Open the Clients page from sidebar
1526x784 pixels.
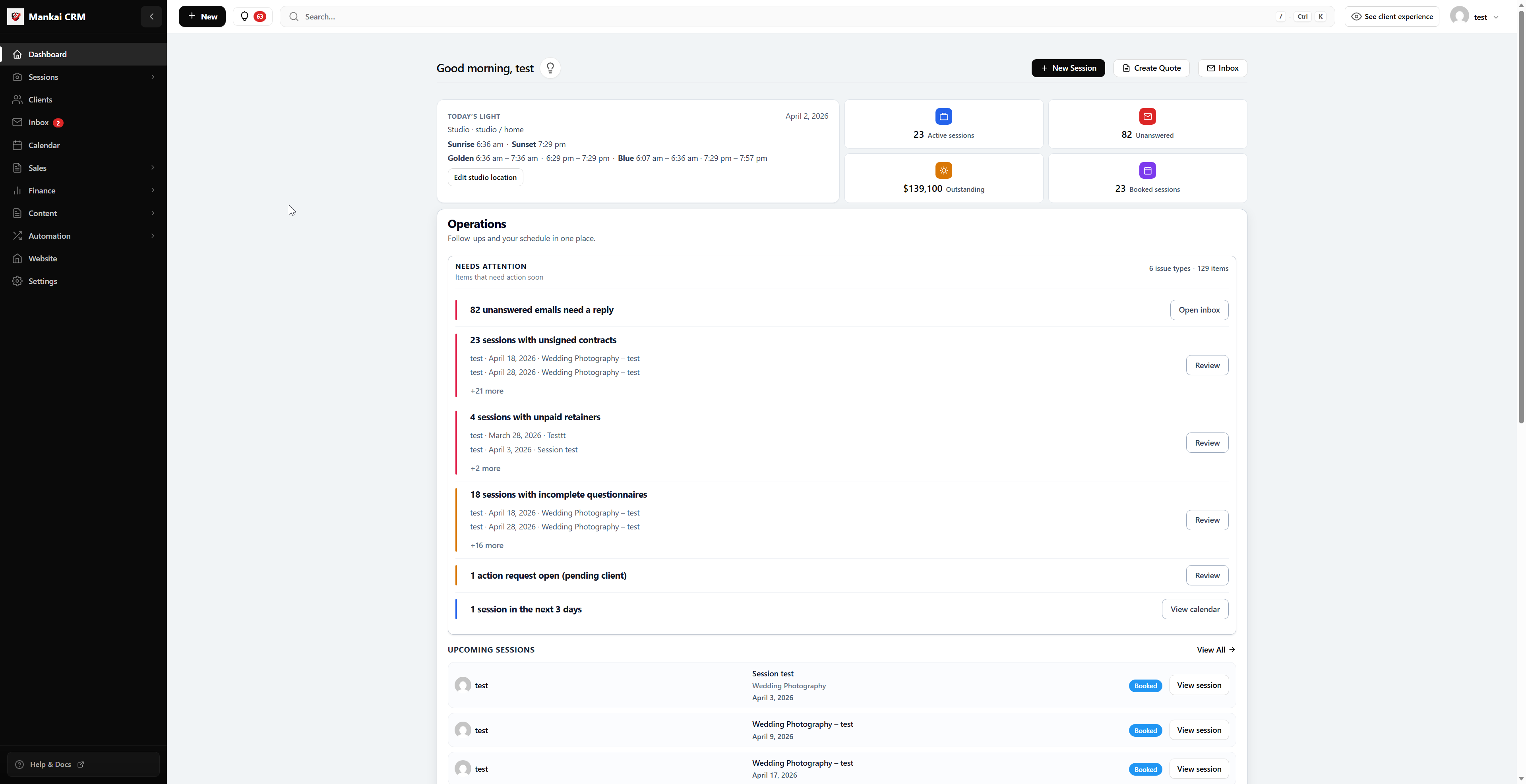pos(40,99)
